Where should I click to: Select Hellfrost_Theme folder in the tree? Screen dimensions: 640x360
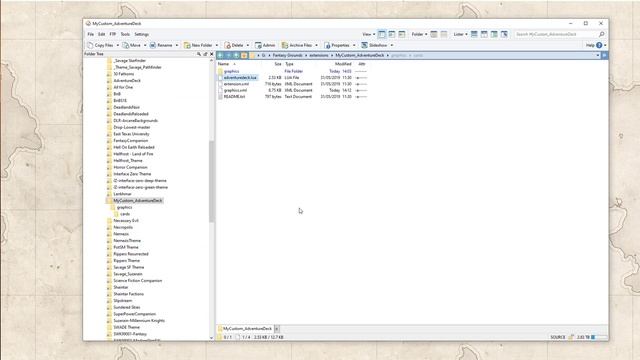(x=128, y=160)
